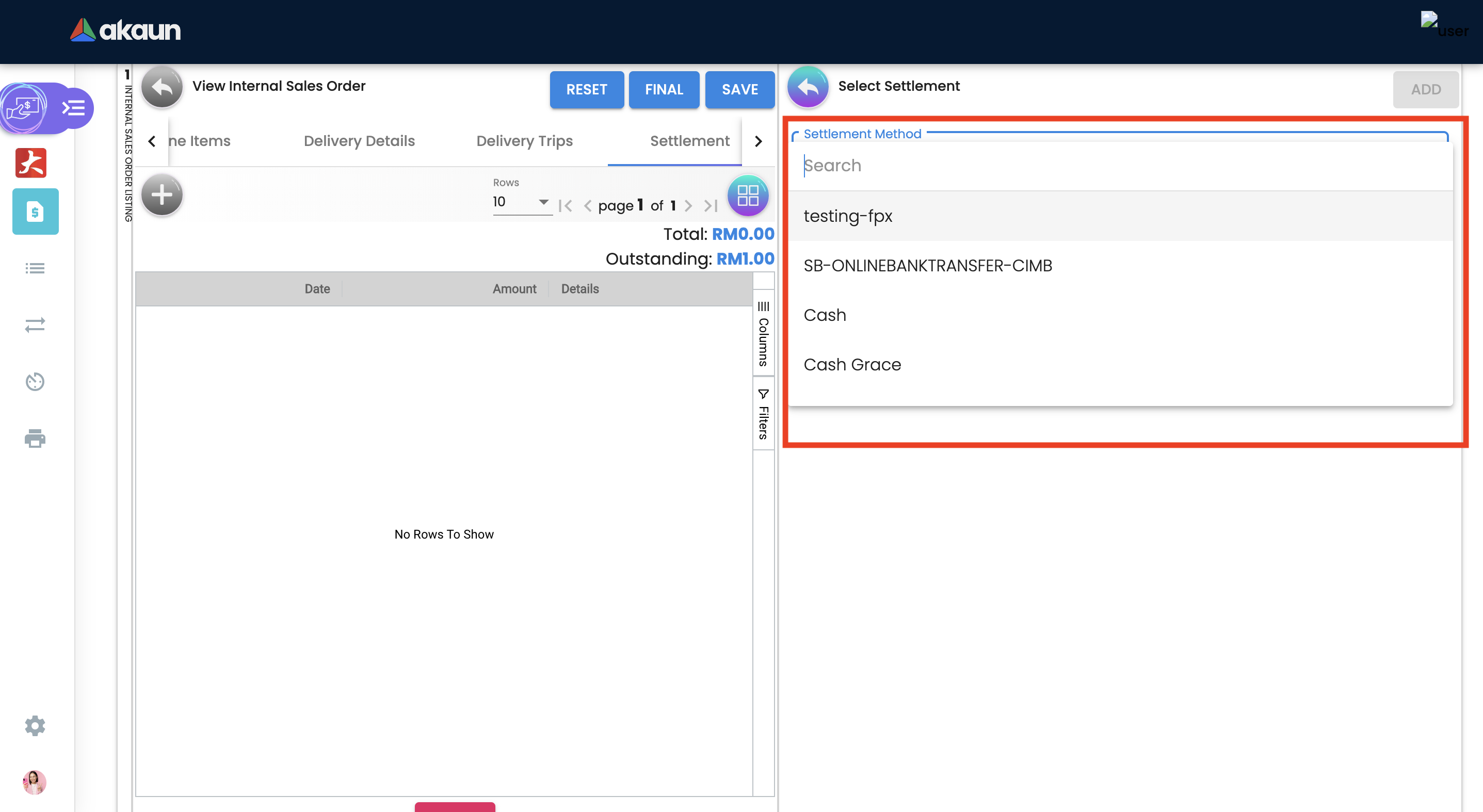Open the settings gear in sidebar
This screenshot has height=812, width=1483.
(x=35, y=726)
